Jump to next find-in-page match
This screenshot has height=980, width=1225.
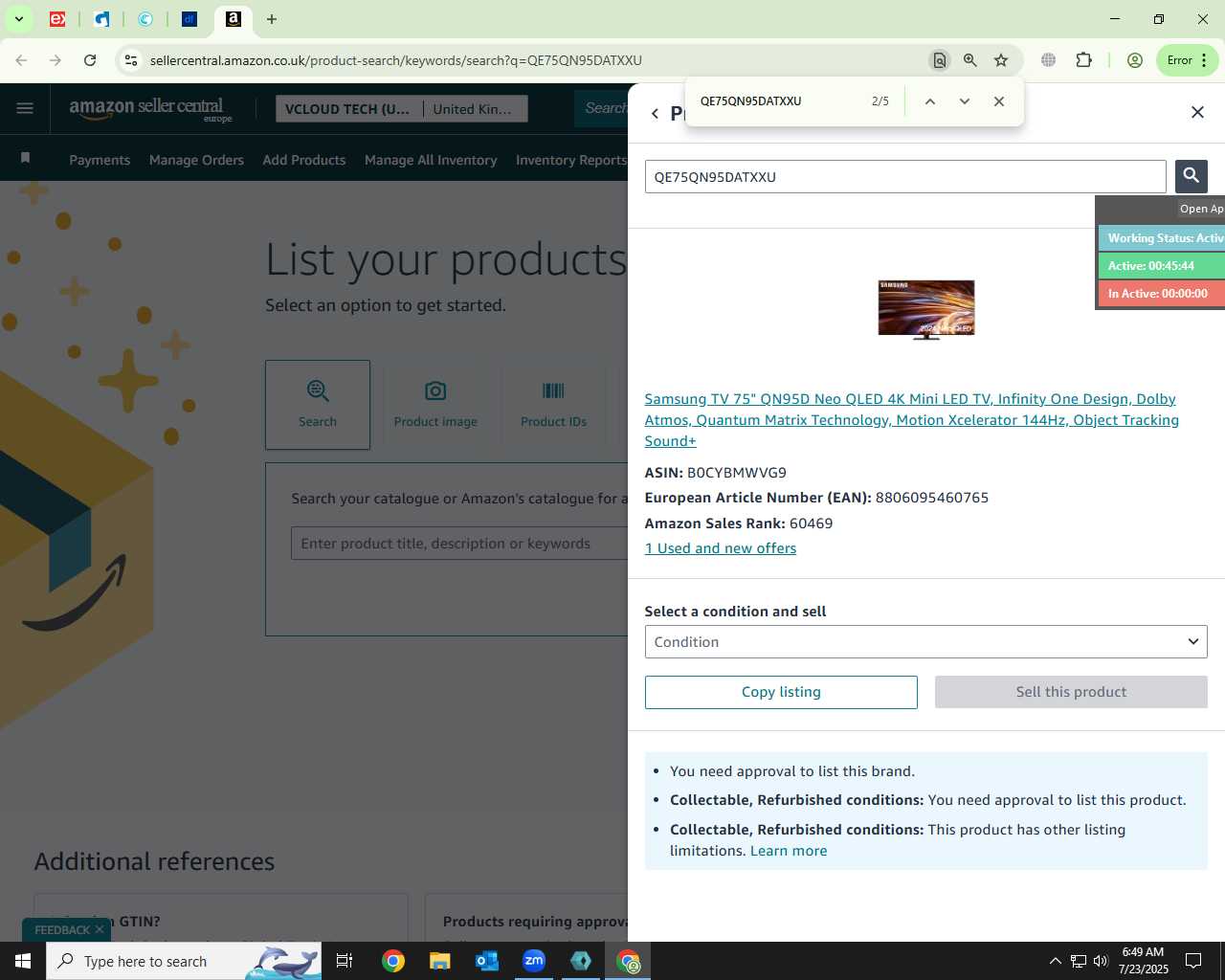pos(964,101)
